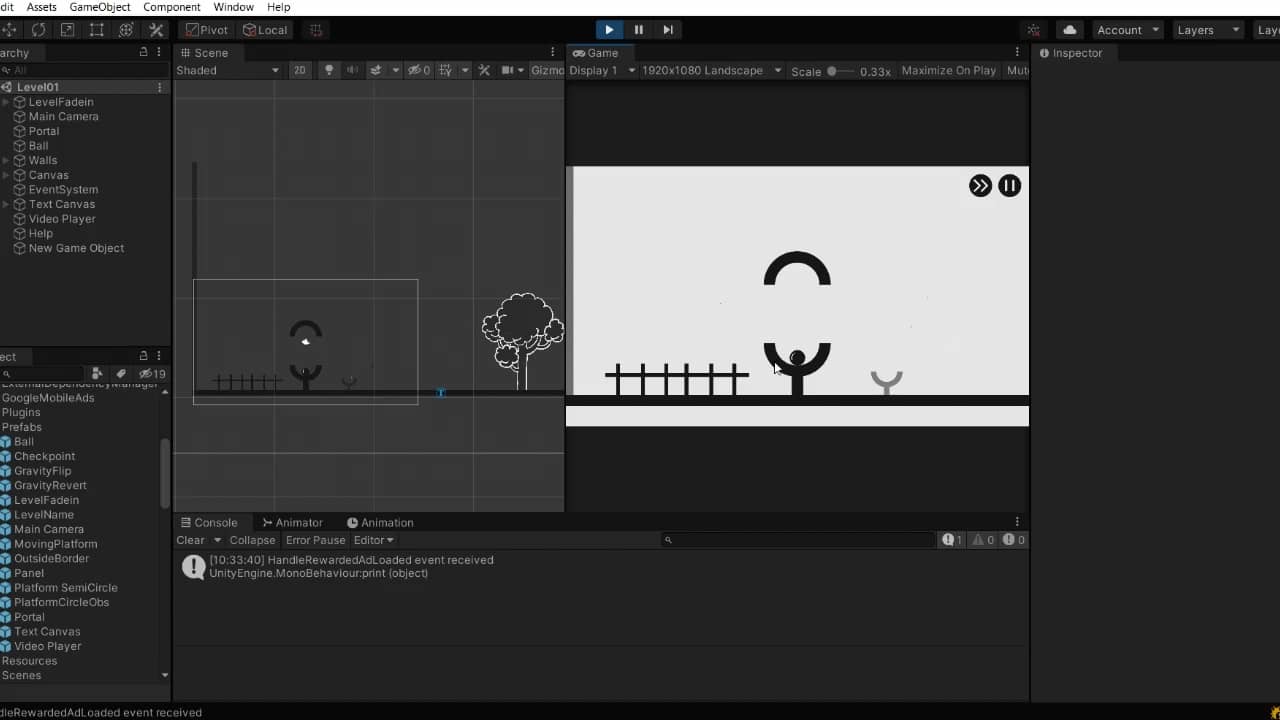
Task: Toggle Local handle rotation button
Action: pyautogui.click(x=266, y=30)
